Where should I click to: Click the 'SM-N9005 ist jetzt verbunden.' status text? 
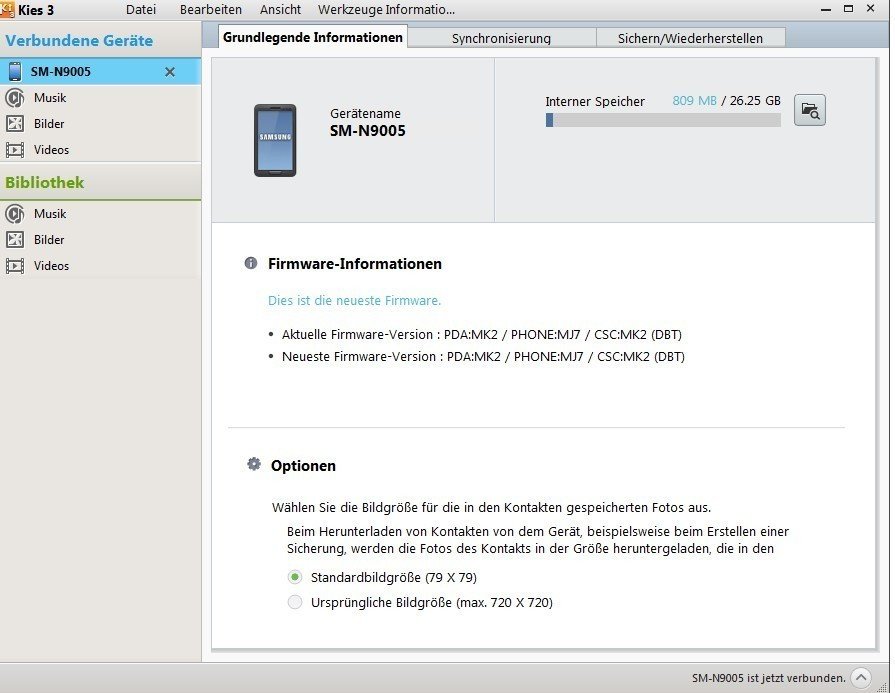pyautogui.click(x=769, y=678)
